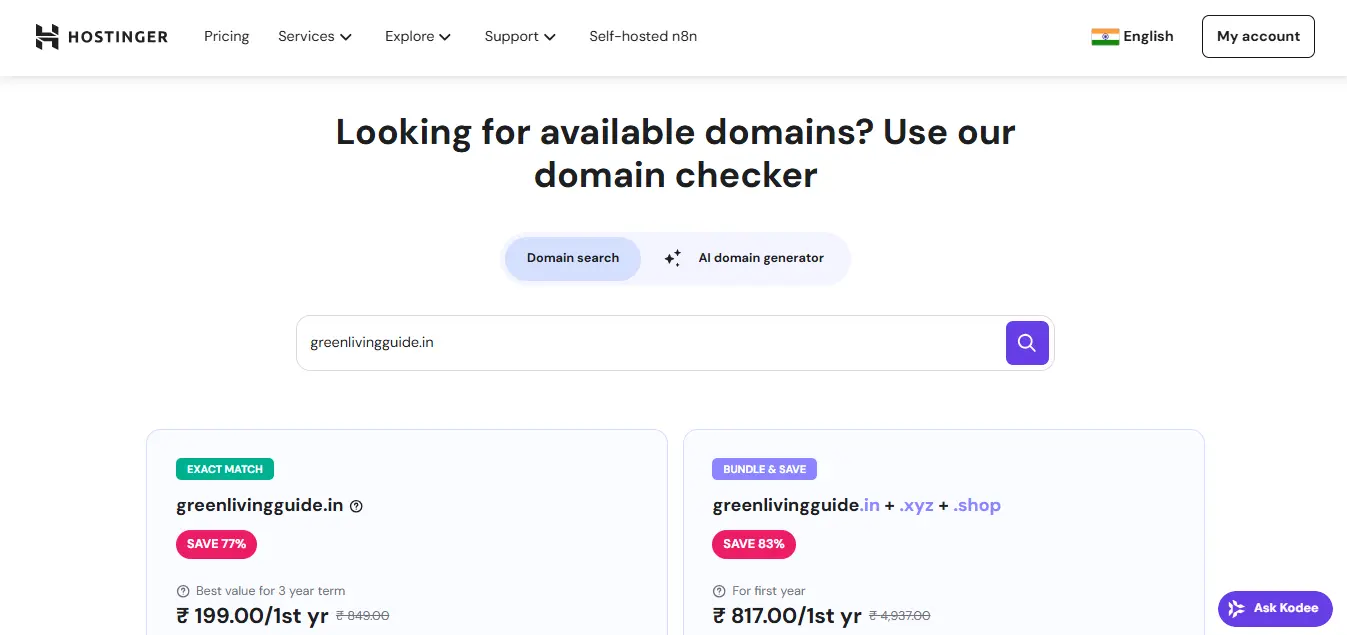Viewport: 1347px width, 635px height.
Task: Click help icon before "For first year"
Action: coord(719,591)
